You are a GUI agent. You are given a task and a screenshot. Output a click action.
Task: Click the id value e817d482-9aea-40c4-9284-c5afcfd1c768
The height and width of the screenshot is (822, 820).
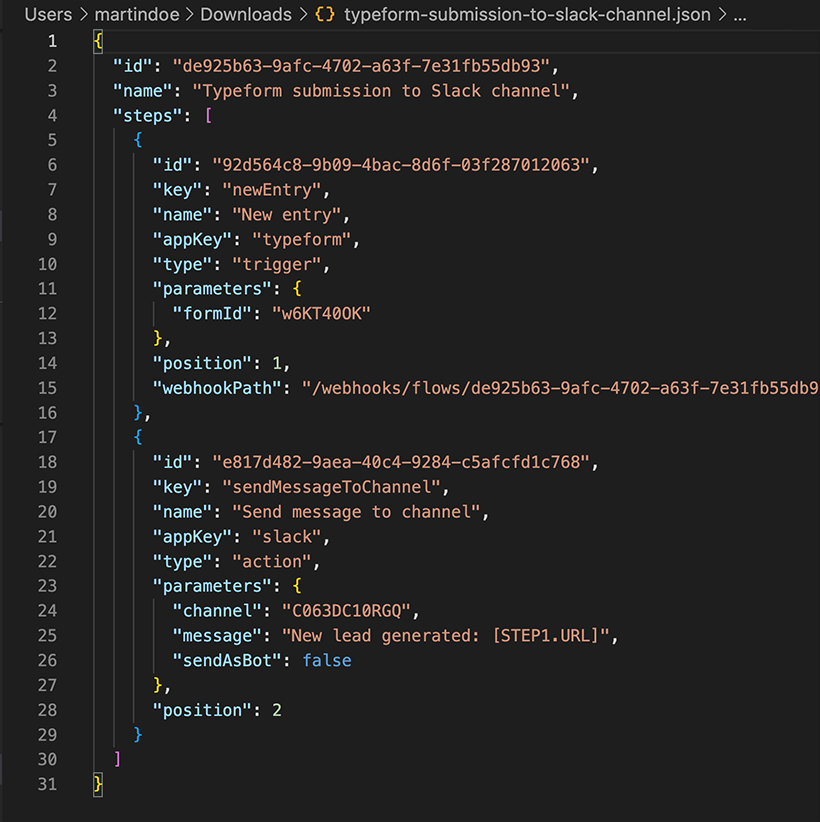[x=401, y=462]
